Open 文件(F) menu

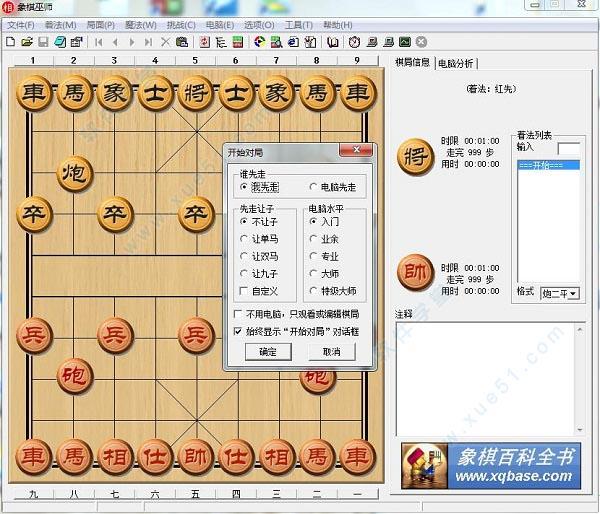click(x=21, y=25)
